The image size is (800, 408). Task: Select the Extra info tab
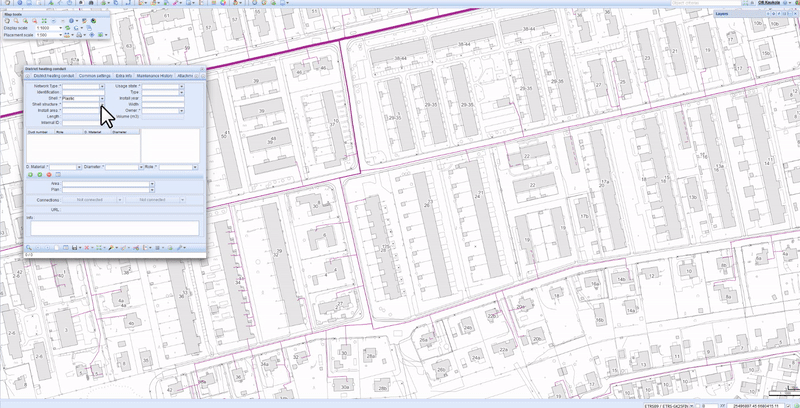coord(123,76)
